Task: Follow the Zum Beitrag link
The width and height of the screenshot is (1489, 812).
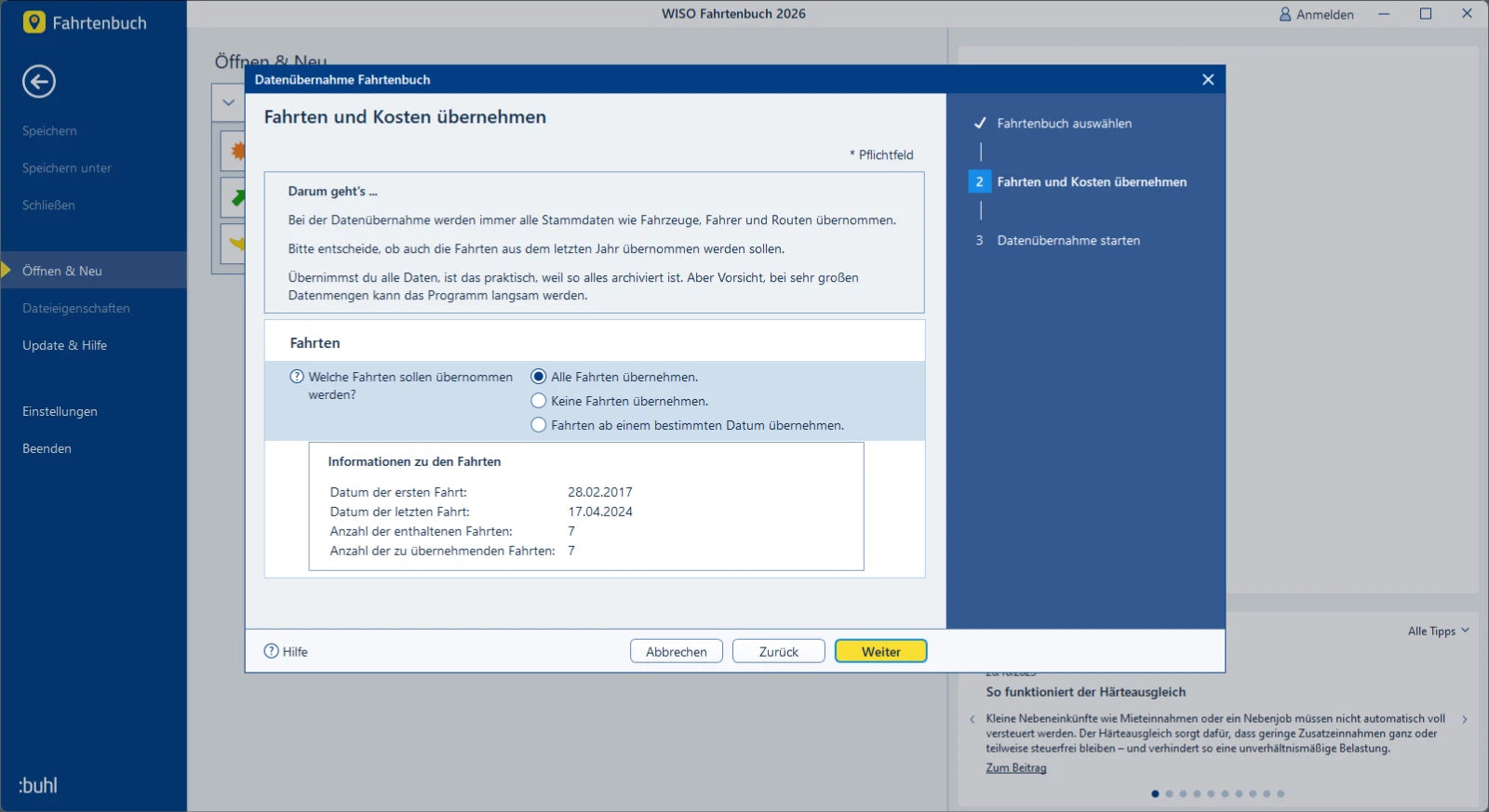Action: click(x=1016, y=767)
